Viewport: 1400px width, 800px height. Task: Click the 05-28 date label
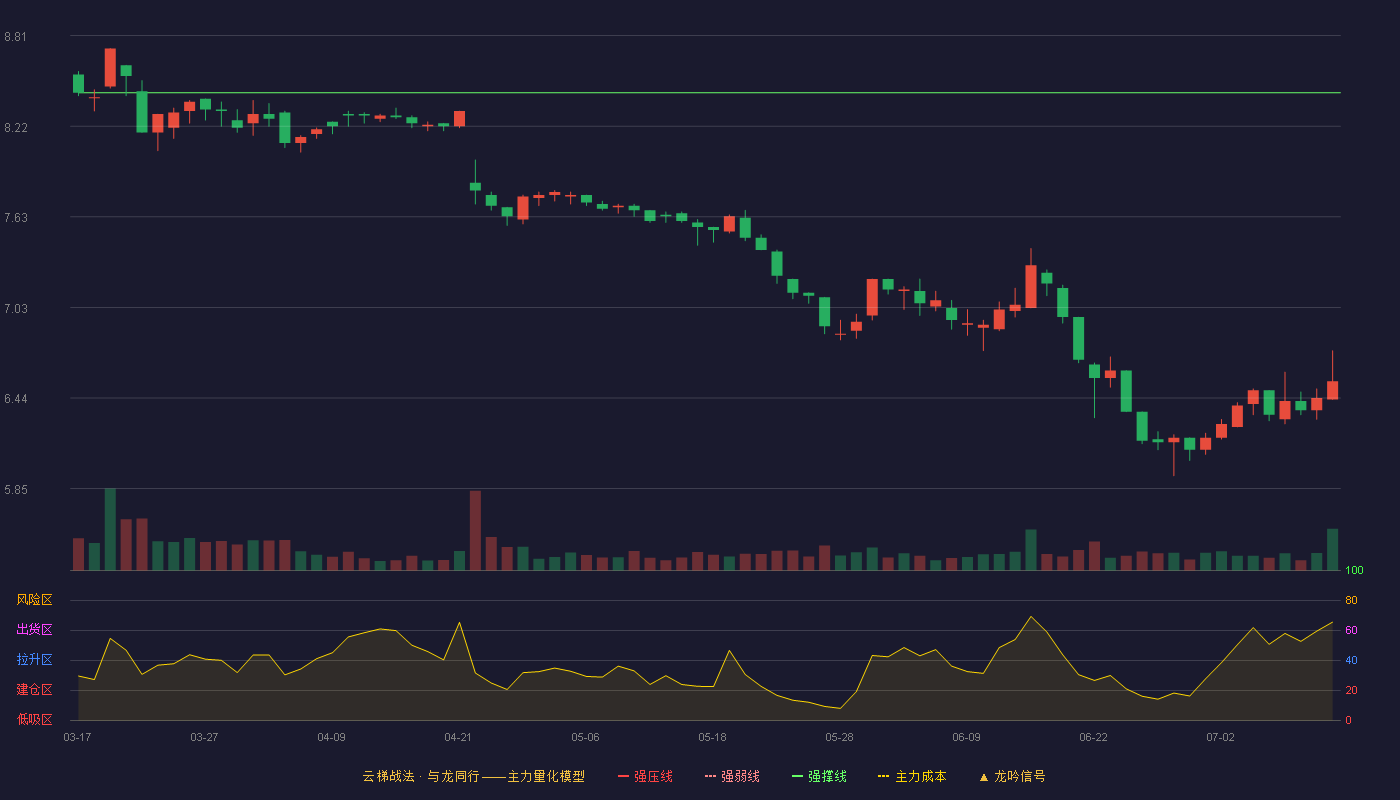tap(839, 737)
